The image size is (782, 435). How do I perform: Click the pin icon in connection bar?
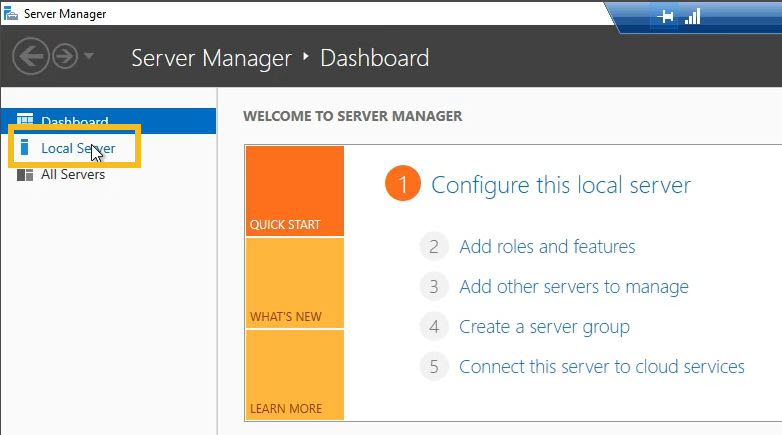(665, 16)
